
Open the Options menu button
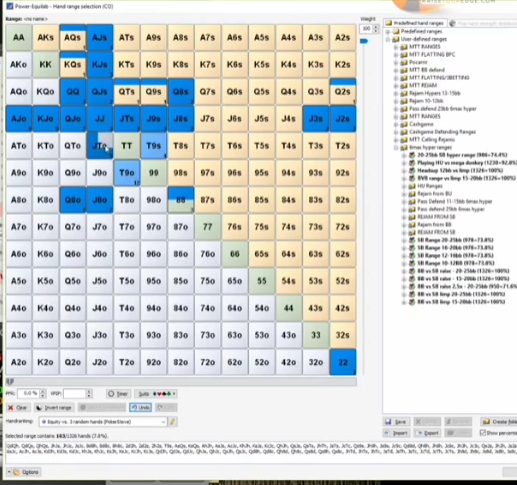(24, 472)
